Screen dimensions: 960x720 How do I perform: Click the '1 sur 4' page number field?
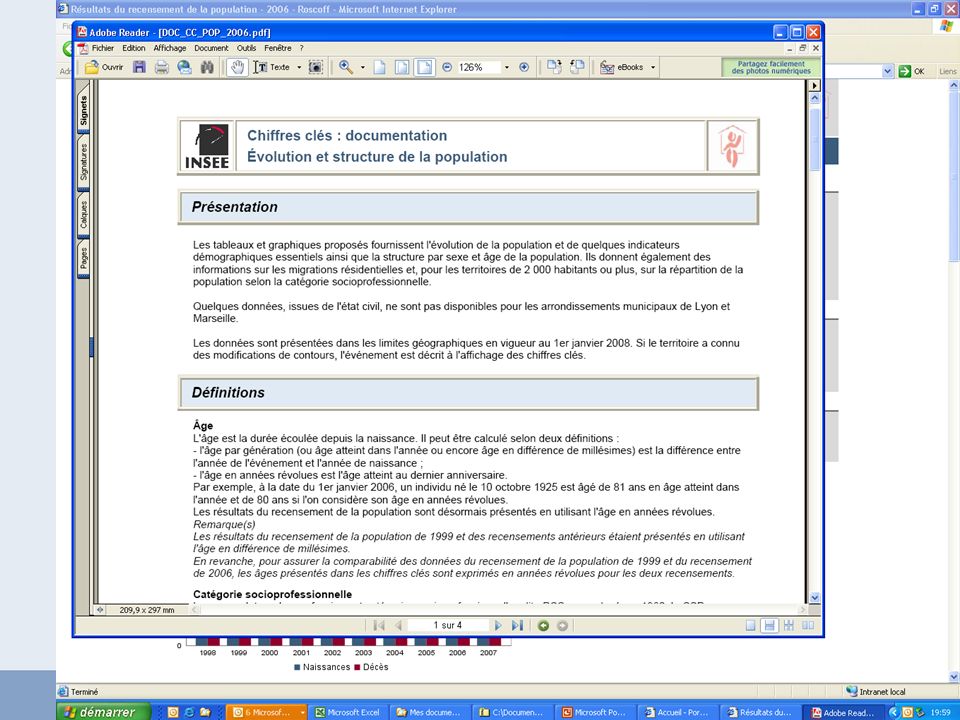point(448,625)
